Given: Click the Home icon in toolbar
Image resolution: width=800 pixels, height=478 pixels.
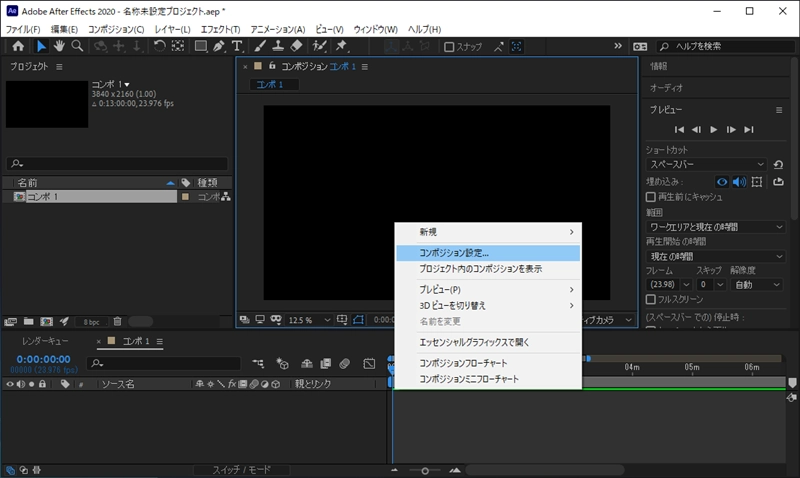Looking at the screenshot, I should point(18,46).
